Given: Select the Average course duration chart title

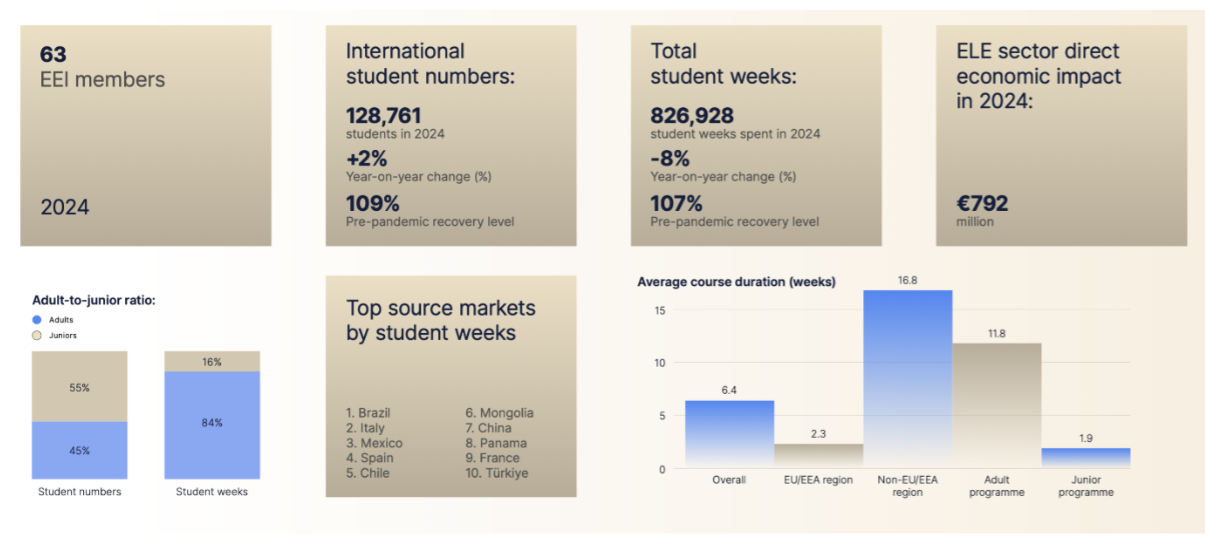Looking at the screenshot, I should pos(736,282).
